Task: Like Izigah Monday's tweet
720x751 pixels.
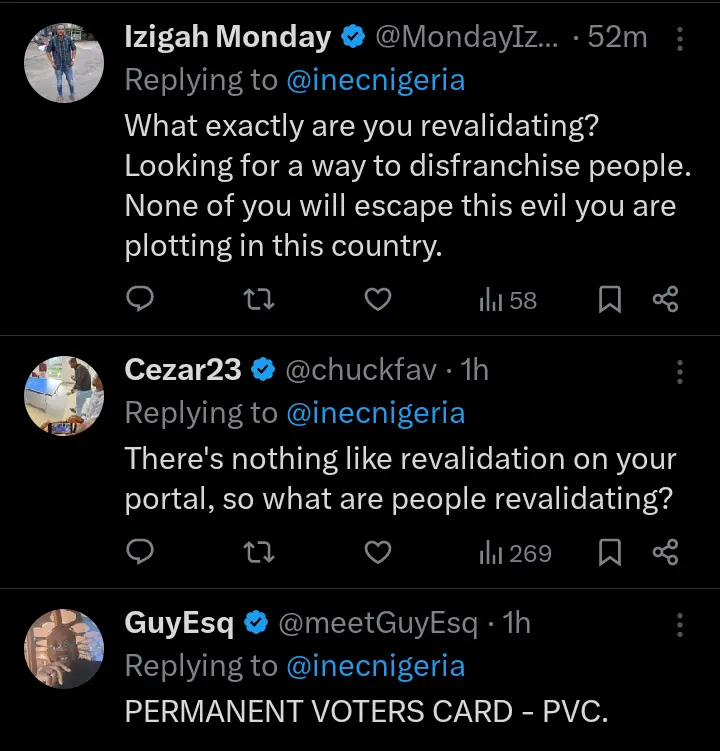Action: (377, 299)
